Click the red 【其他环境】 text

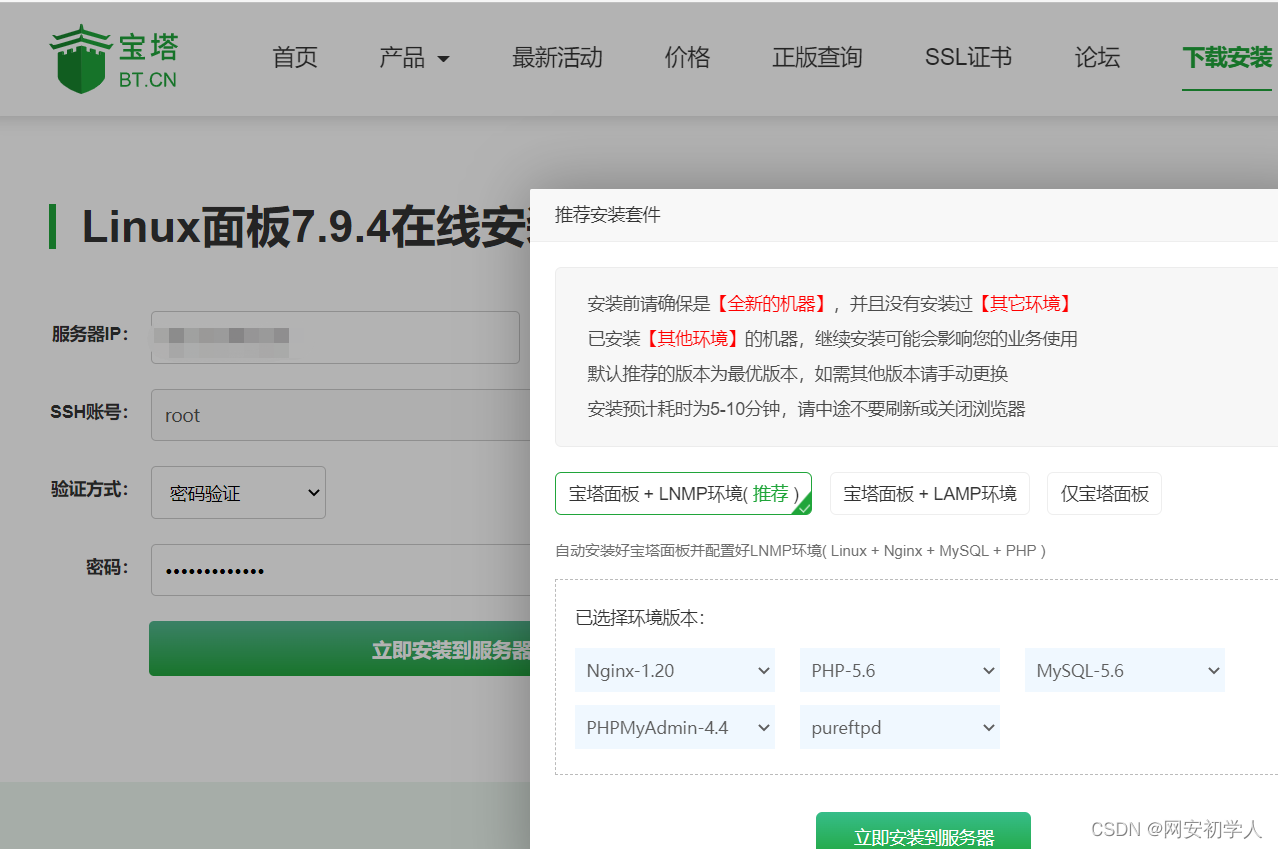693,339
